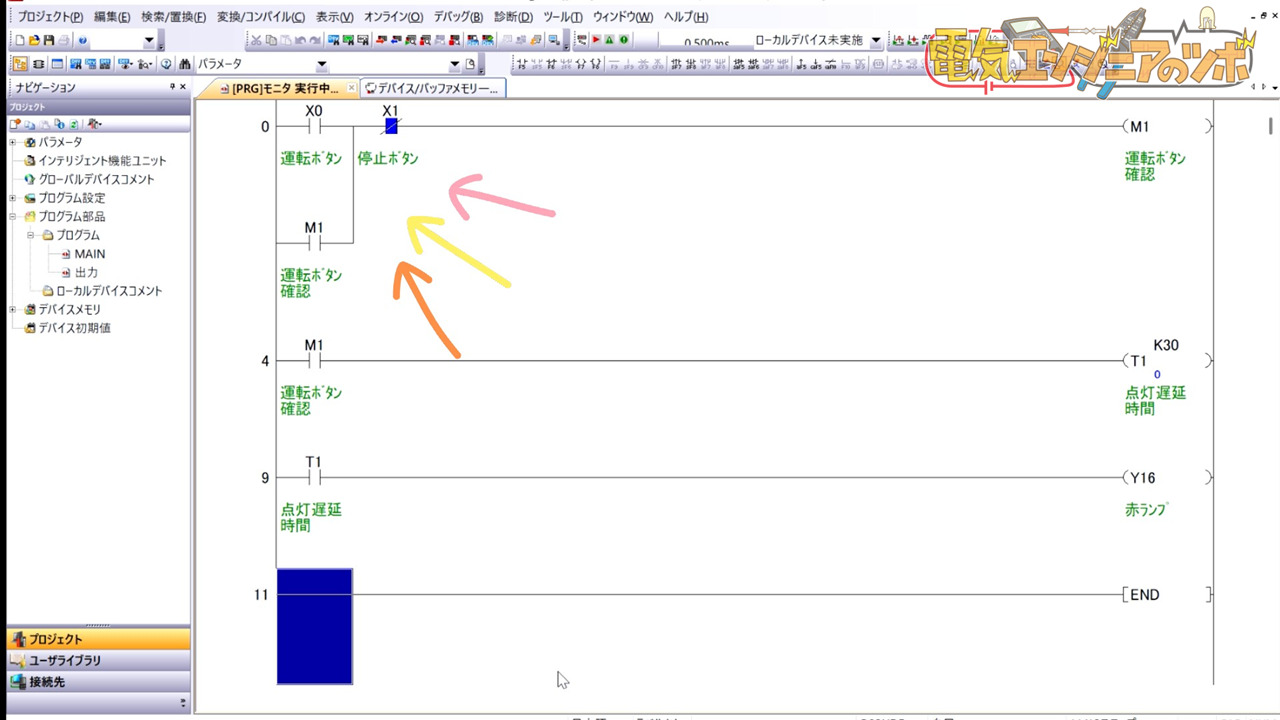
Task: Pin the Navigation panel with pushpin icon
Action: [172, 88]
